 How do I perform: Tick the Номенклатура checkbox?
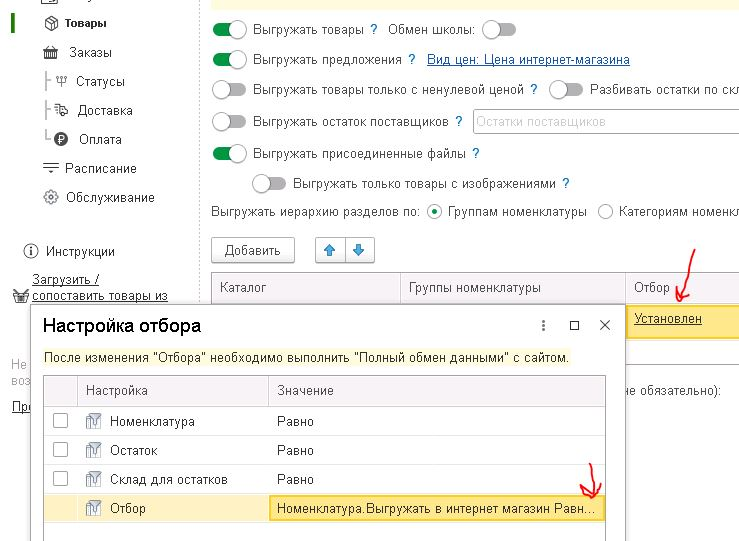tap(61, 421)
